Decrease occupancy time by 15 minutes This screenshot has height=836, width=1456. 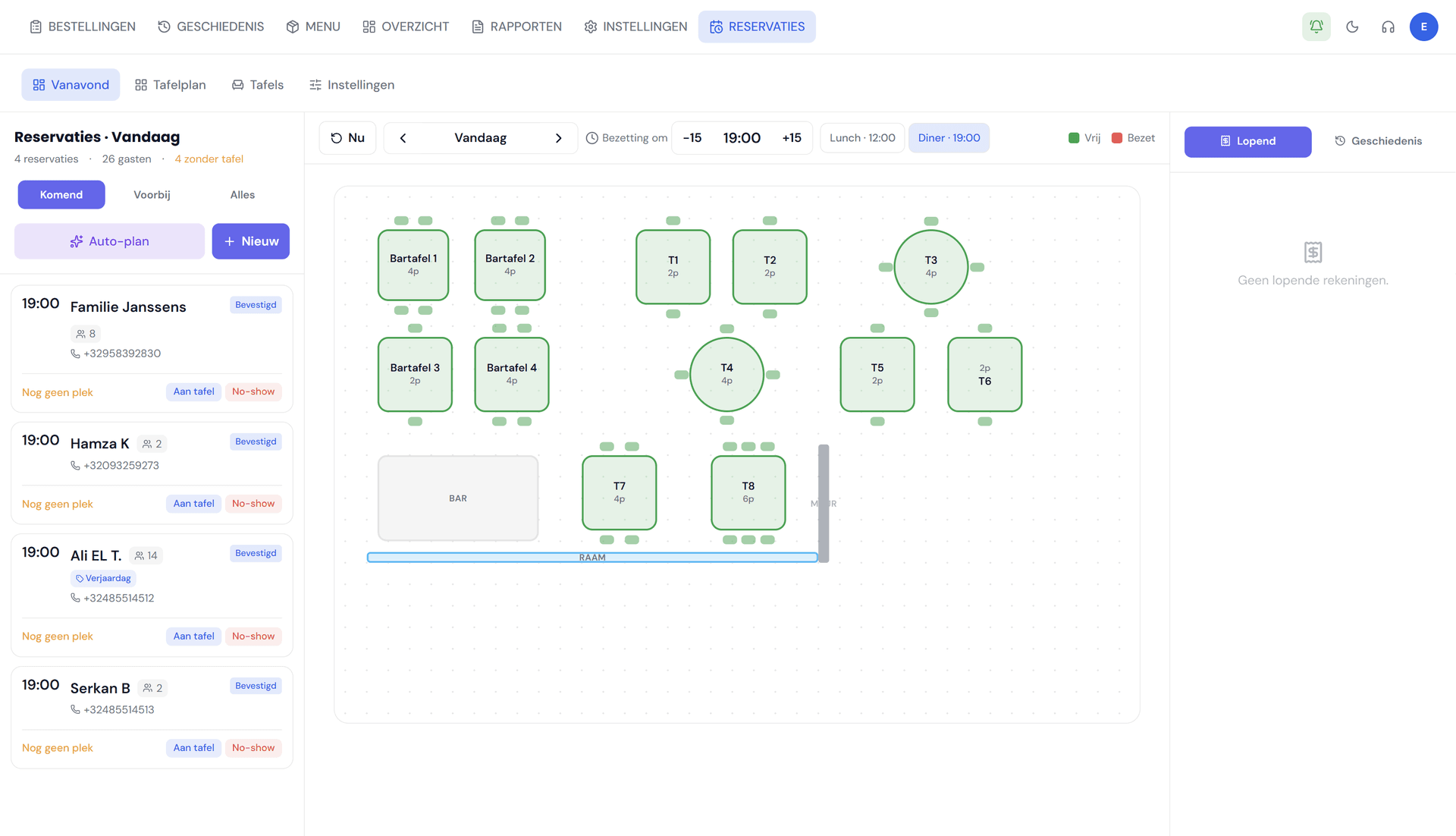coord(692,138)
